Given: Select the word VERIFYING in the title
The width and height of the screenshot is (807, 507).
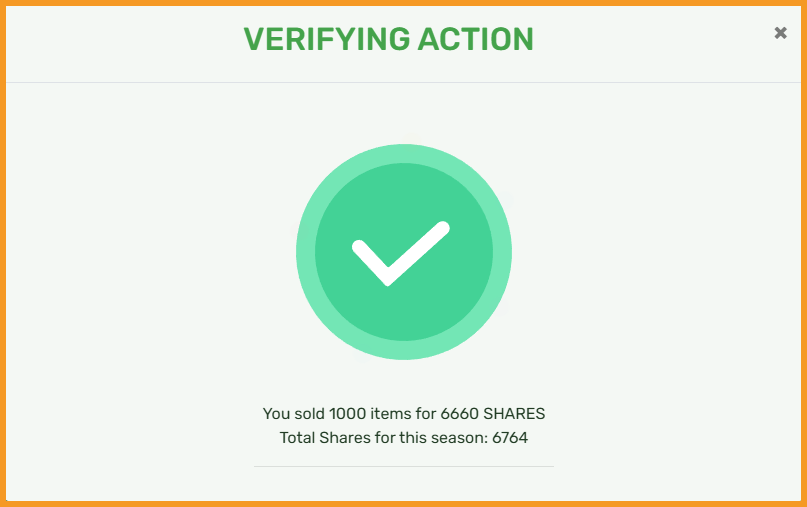Looking at the screenshot, I should click(x=326, y=40).
